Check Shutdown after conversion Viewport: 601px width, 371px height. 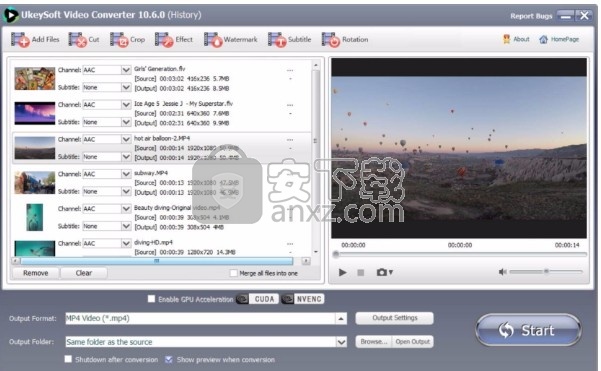point(68,359)
